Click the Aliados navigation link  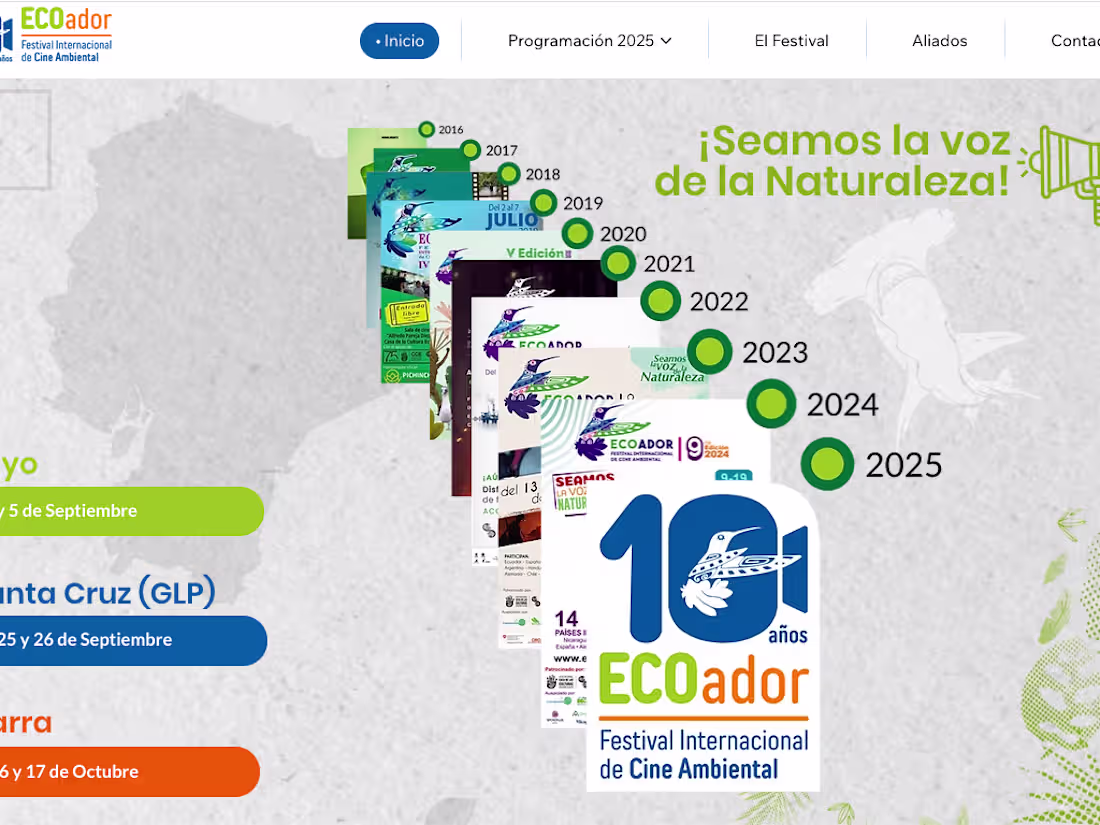(940, 41)
